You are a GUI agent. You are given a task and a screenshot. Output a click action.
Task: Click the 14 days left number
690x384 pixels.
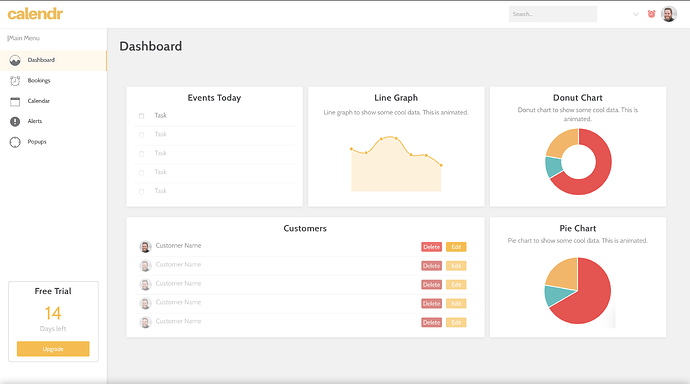53,313
